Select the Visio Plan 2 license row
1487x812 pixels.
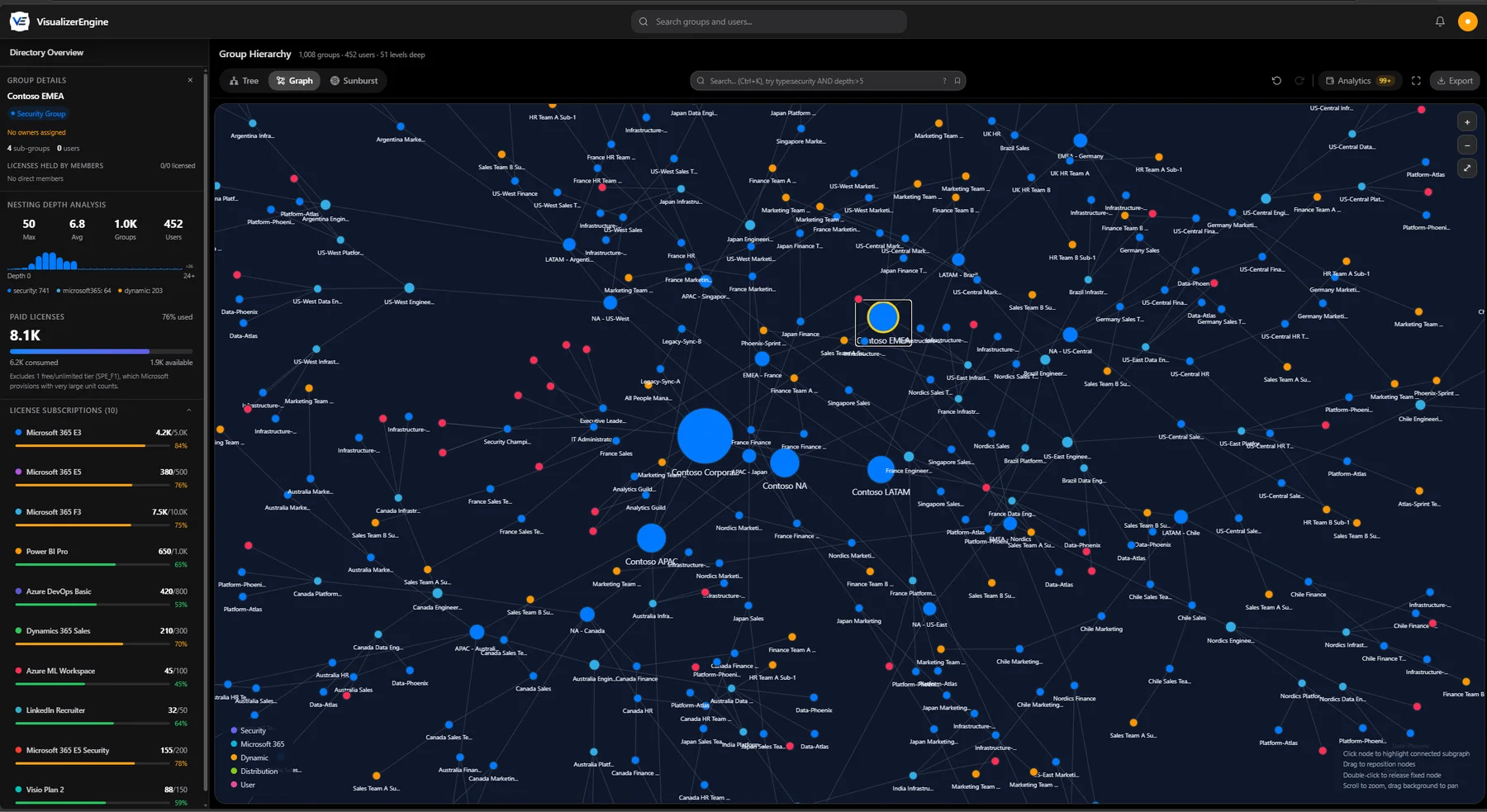[101, 795]
